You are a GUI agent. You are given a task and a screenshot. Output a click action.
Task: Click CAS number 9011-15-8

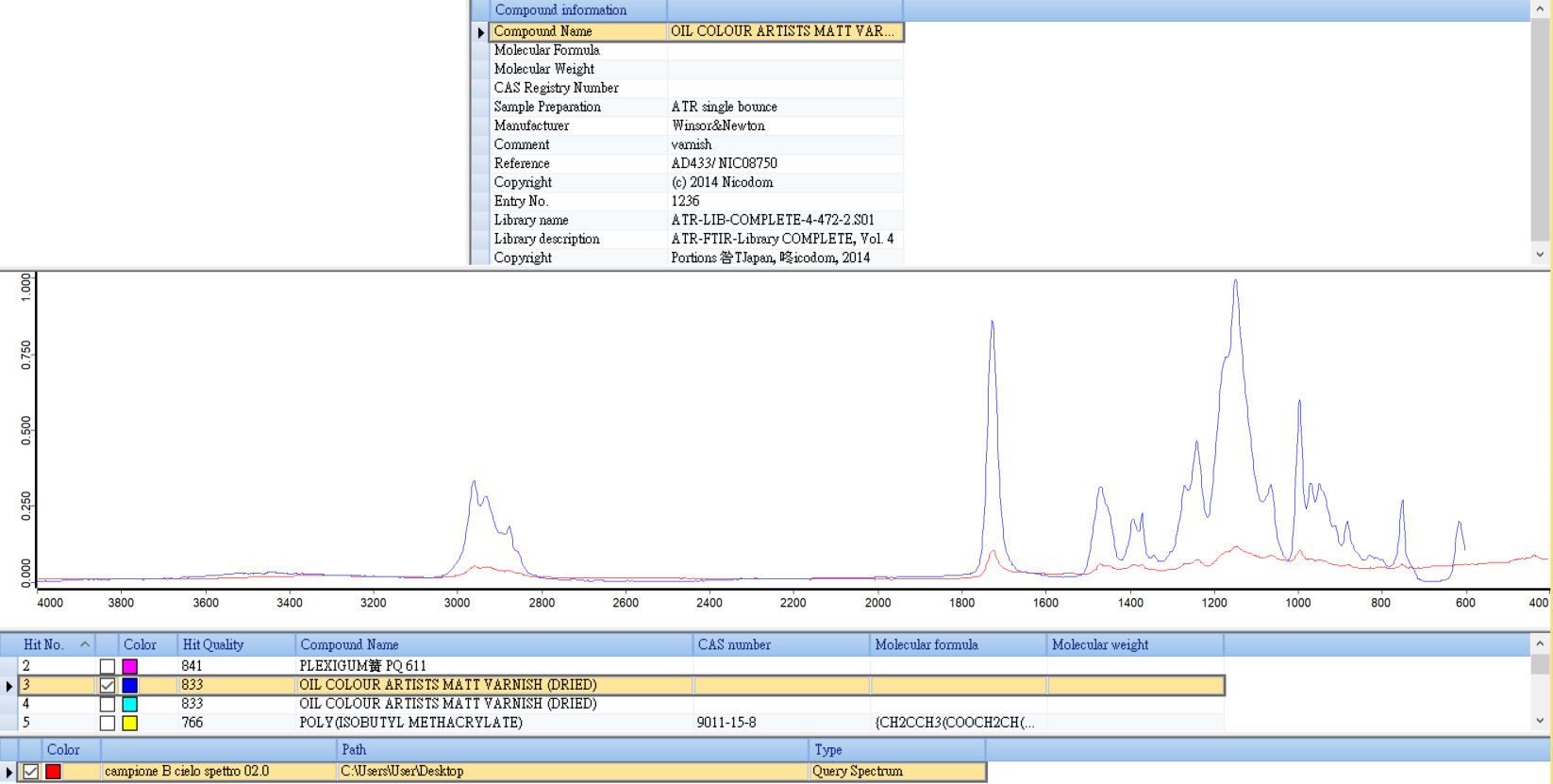coord(726,723)
